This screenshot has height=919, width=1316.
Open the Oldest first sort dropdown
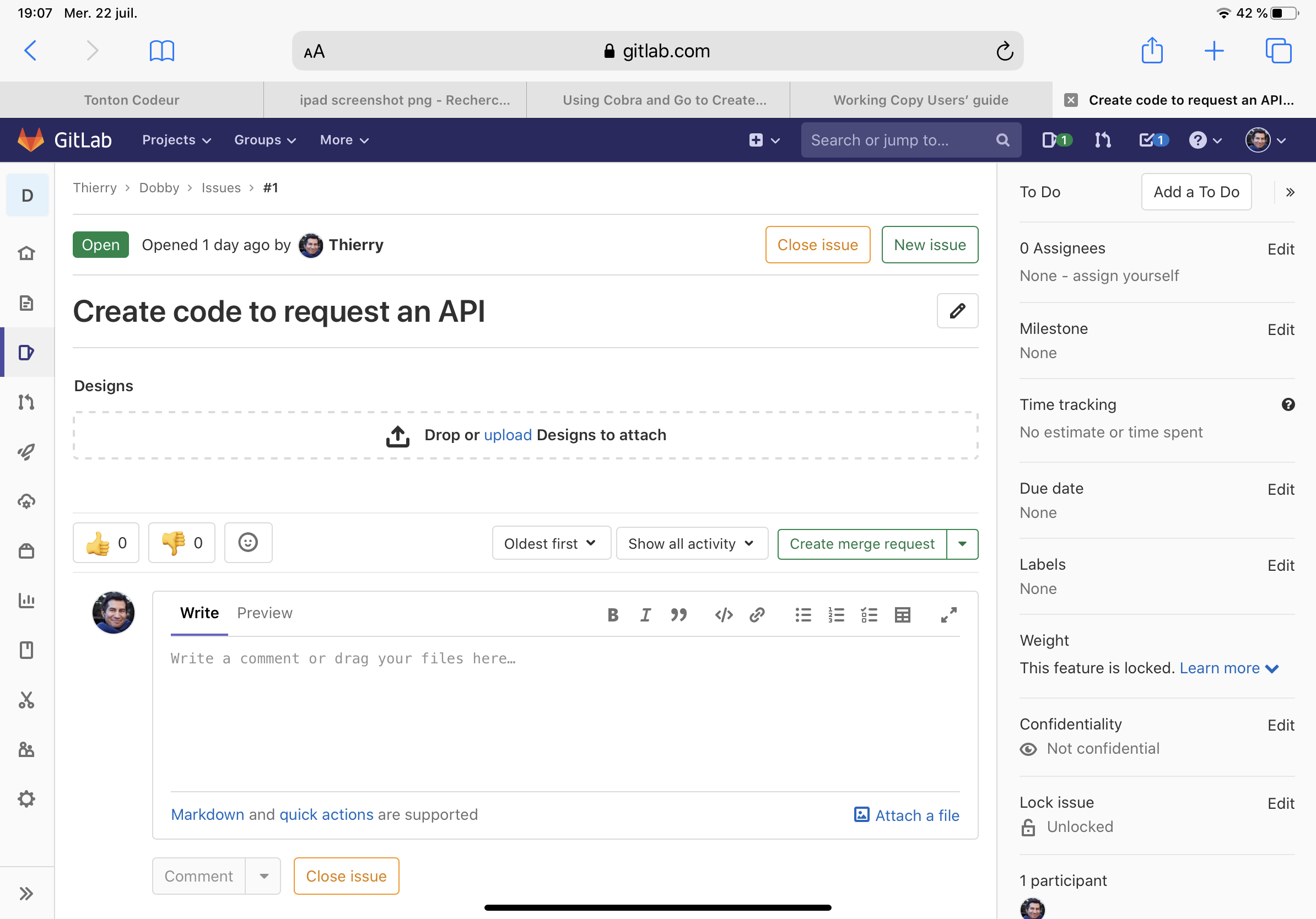(550, 544)
